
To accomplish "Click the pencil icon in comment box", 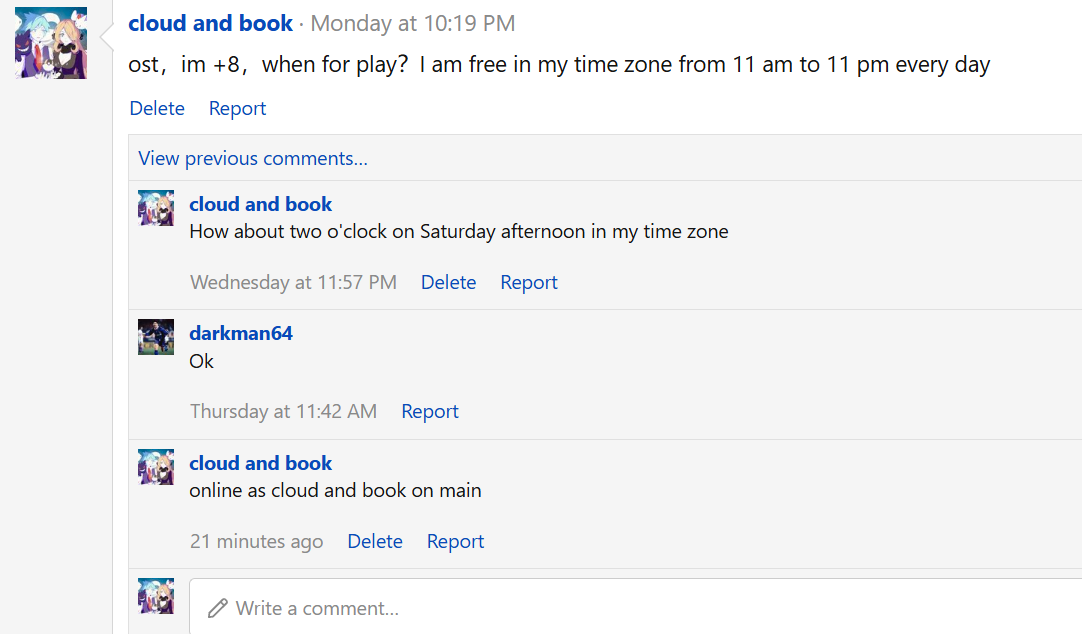I will click(217, 608).
